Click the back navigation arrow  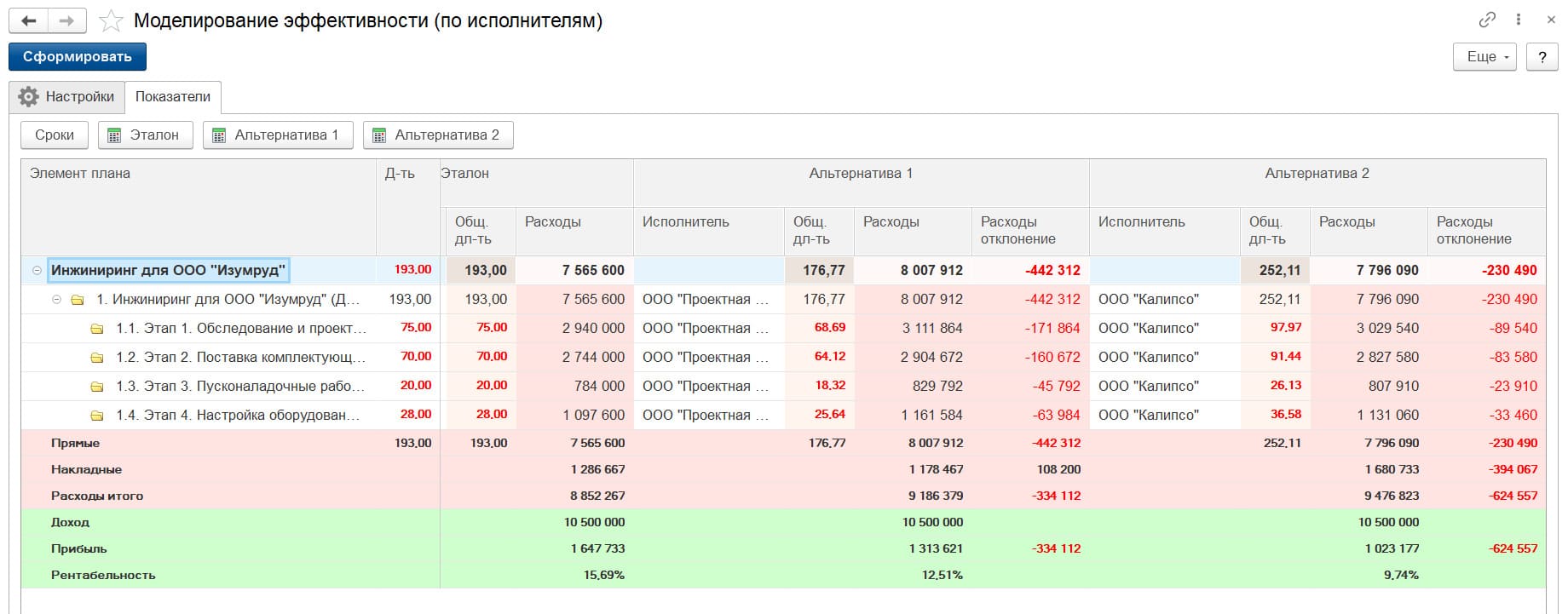28,21
